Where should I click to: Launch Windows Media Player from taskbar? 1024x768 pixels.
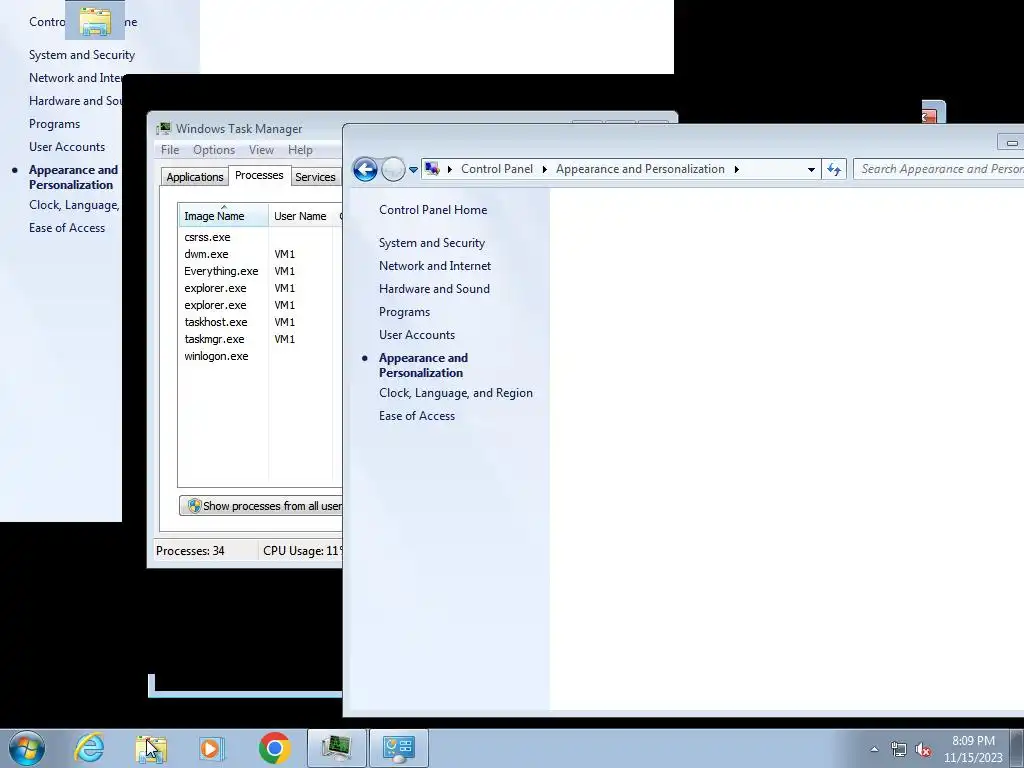click(x=210, y=748)
